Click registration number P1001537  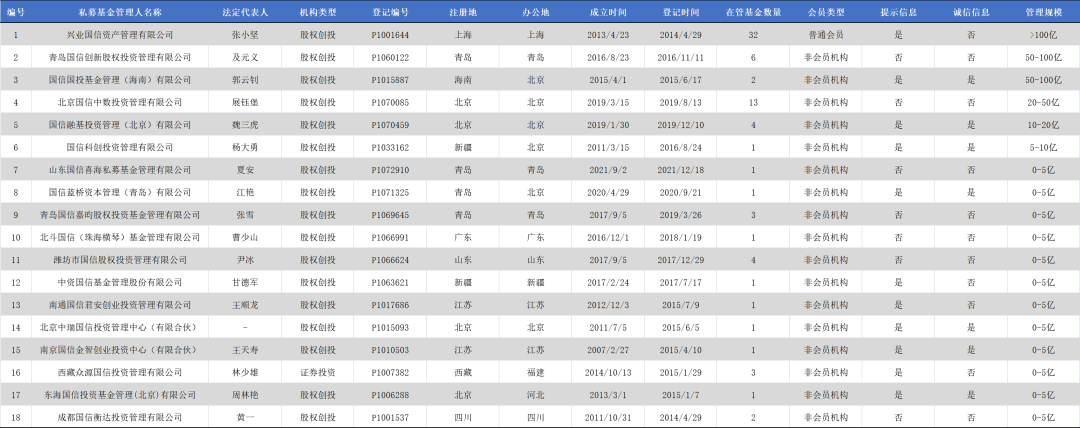point(390,418)
